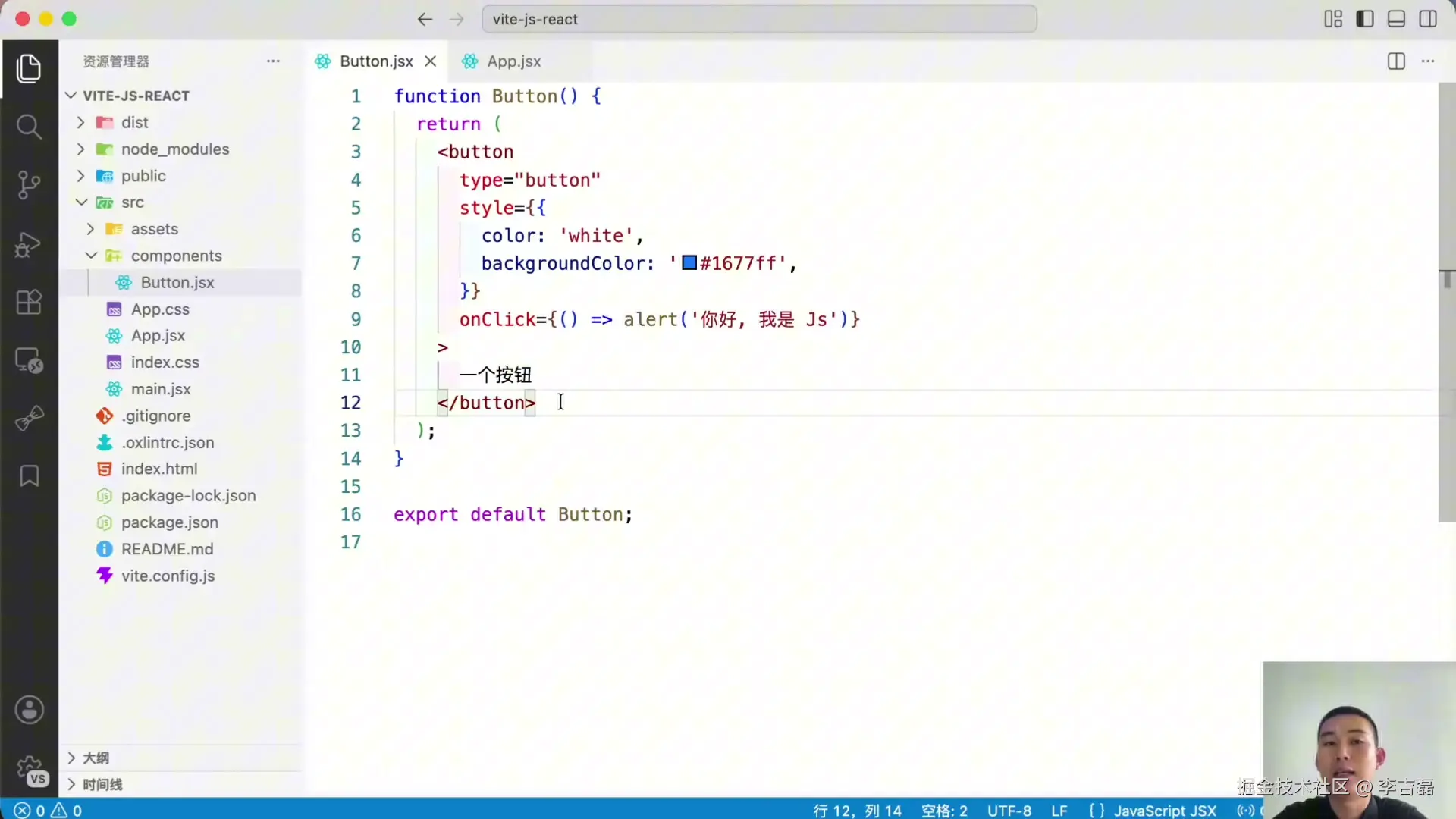The height and width of the screenshot is (819, 1456).
Task: Expand the 时间线 timeline section
Action: [x=182, y=784]
